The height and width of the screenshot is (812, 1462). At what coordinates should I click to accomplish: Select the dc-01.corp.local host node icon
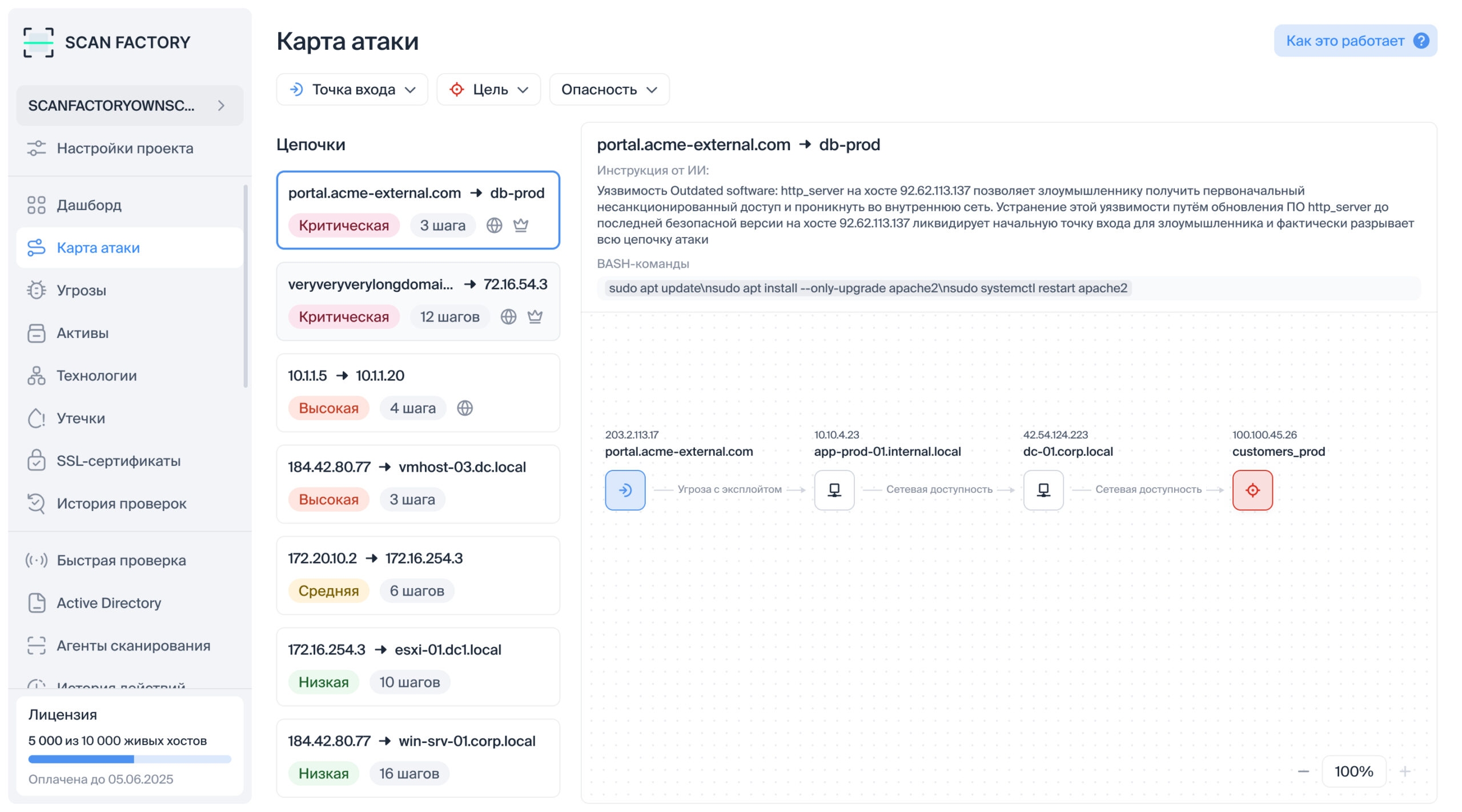pyautogui.click(x=1043, y=490)
